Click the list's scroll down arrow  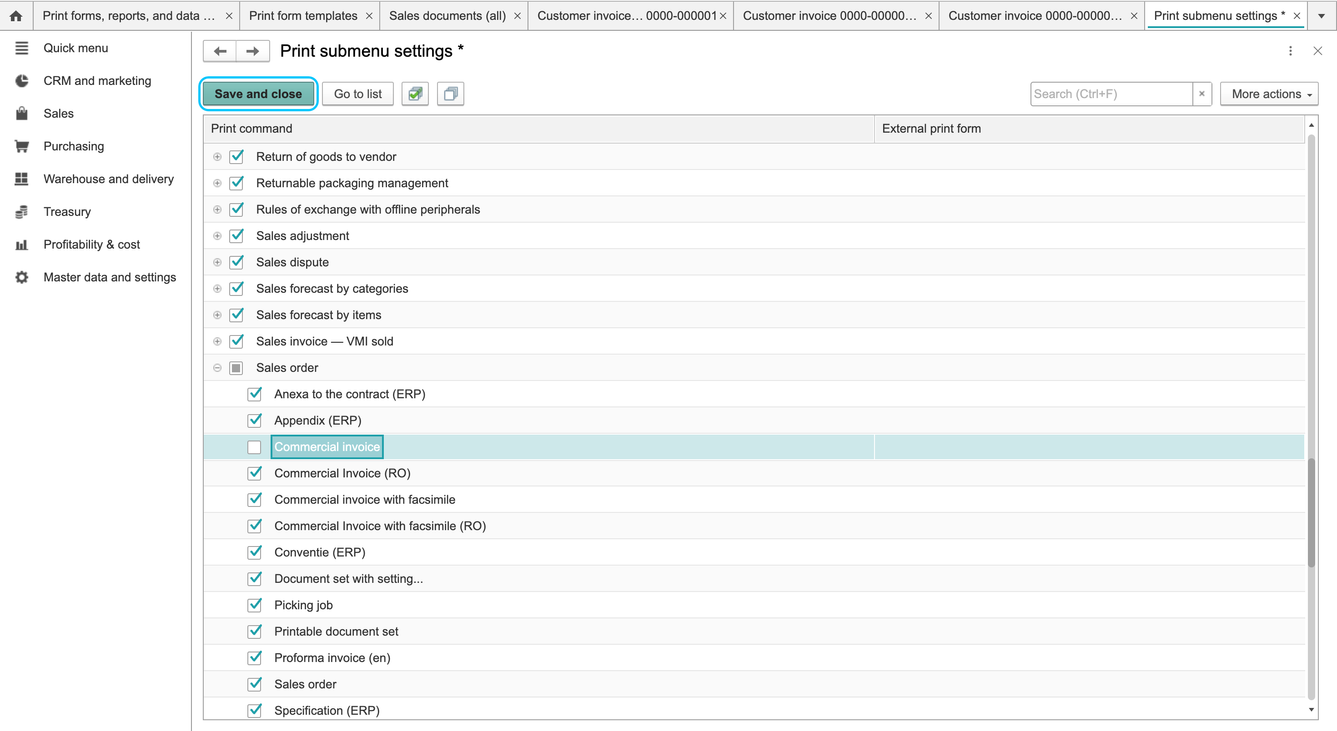1311,710
